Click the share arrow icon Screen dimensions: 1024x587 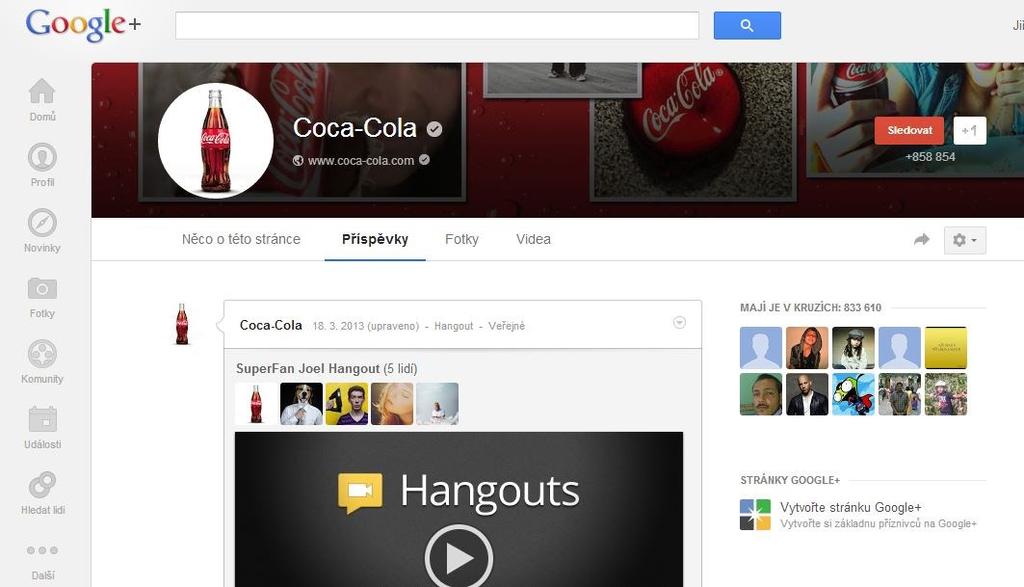(x=921, y=240)
